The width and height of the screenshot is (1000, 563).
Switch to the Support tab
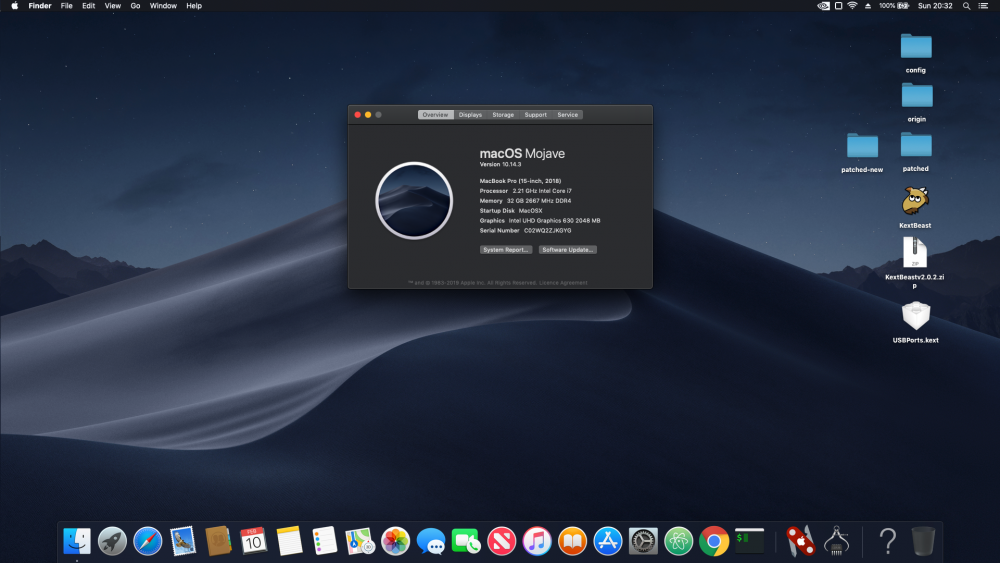536,115
